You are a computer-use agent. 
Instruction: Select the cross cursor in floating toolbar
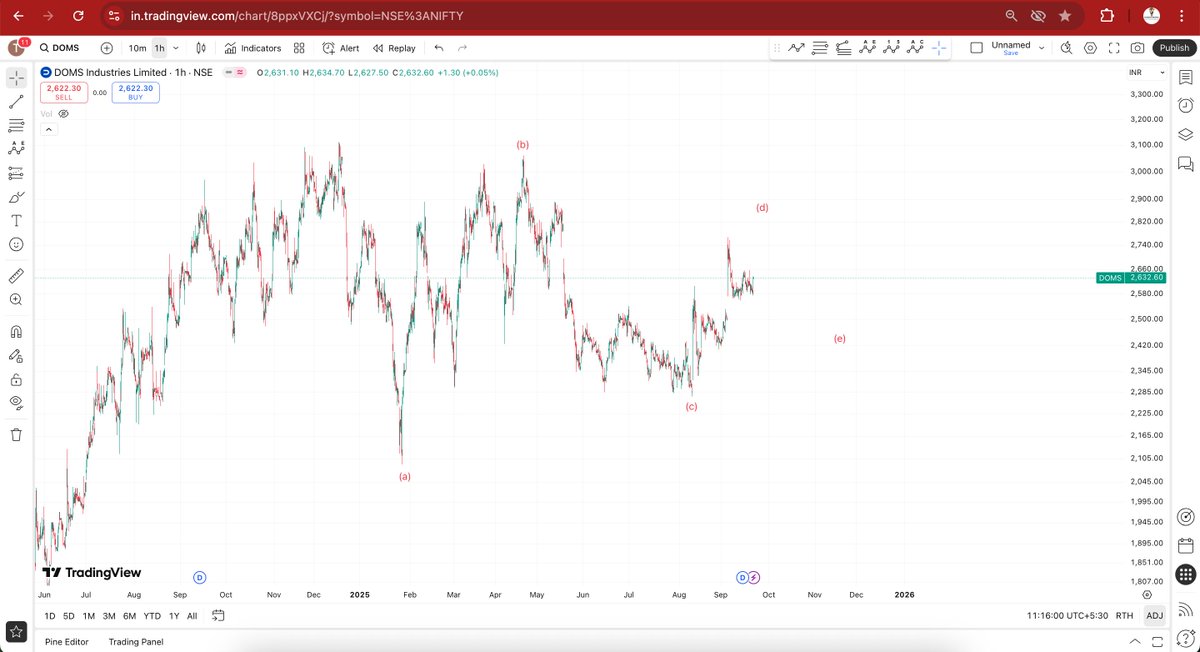click(939, 48)
